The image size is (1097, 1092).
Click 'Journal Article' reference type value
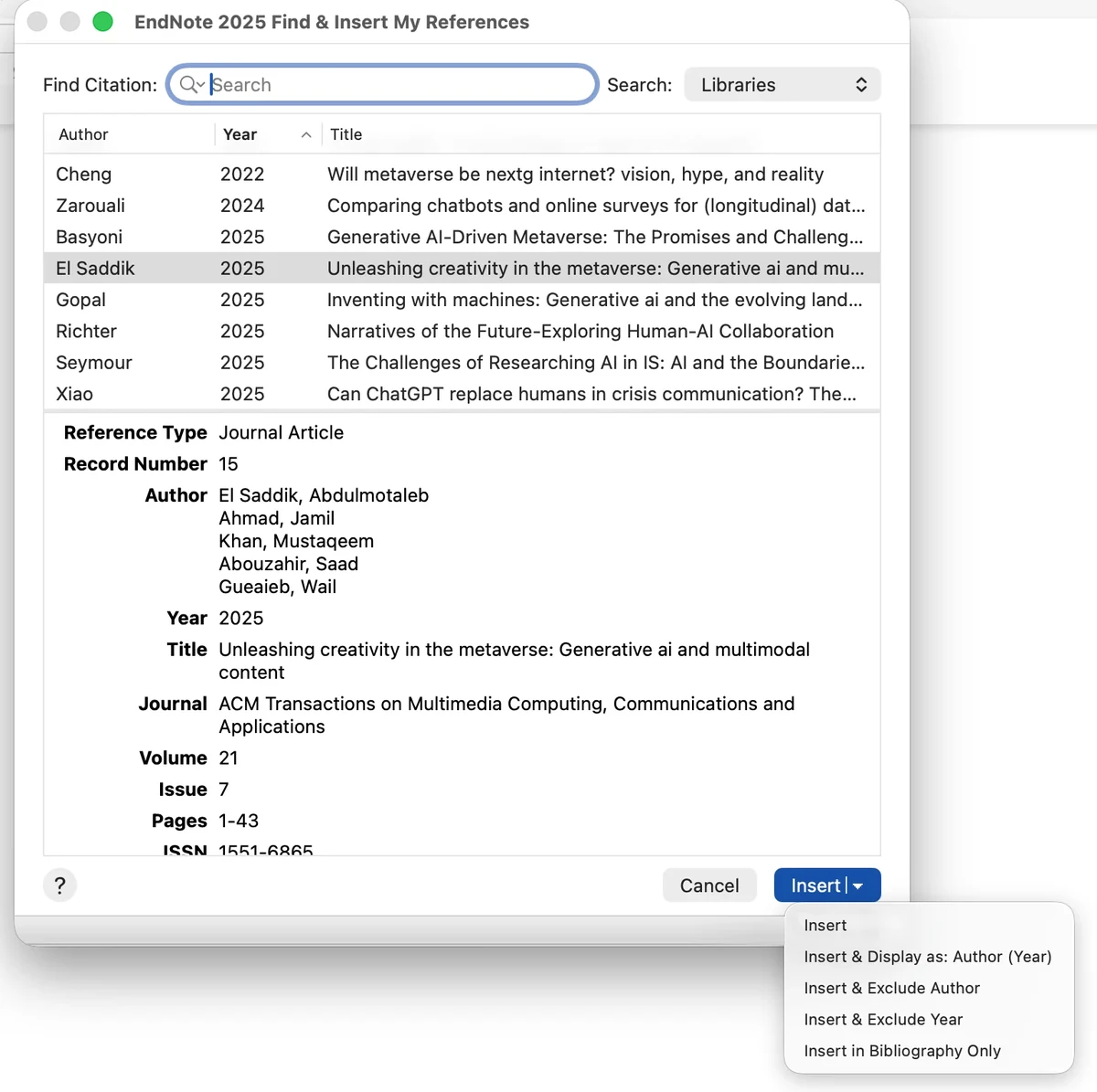[x=282, y=432]
